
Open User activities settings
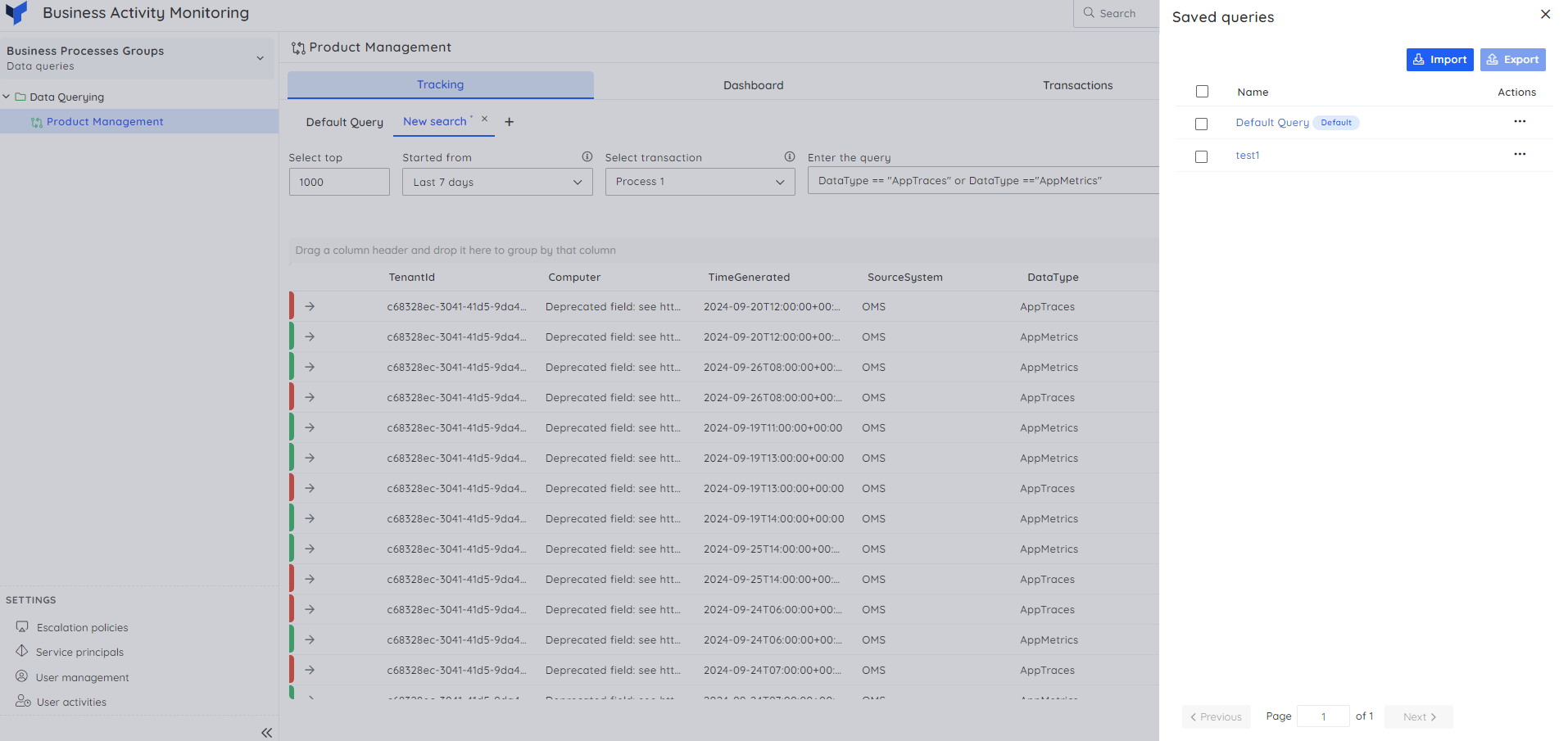point(71,703)
